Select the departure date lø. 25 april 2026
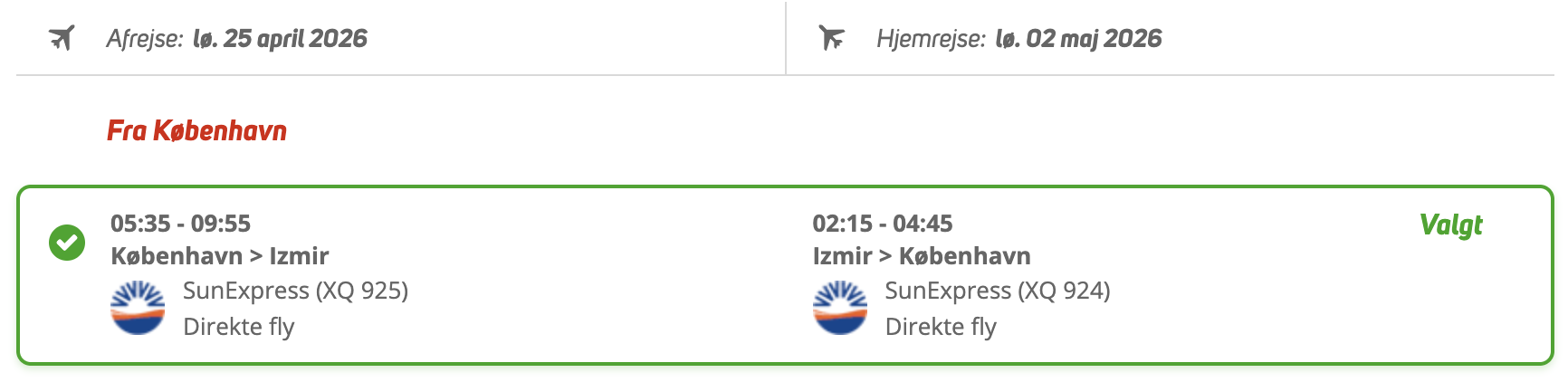1568x382 pixels. 280,38
